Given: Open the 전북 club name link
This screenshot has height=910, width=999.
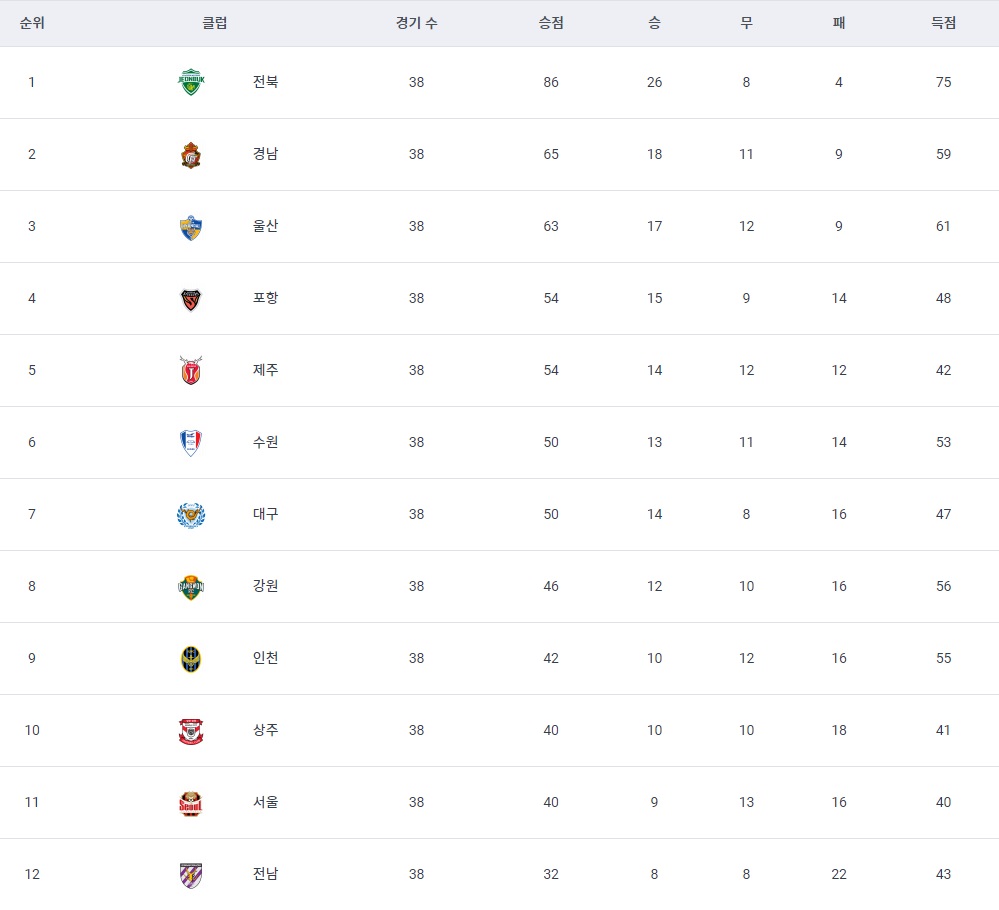Looking at the screenshot, I should coord(265,82).
